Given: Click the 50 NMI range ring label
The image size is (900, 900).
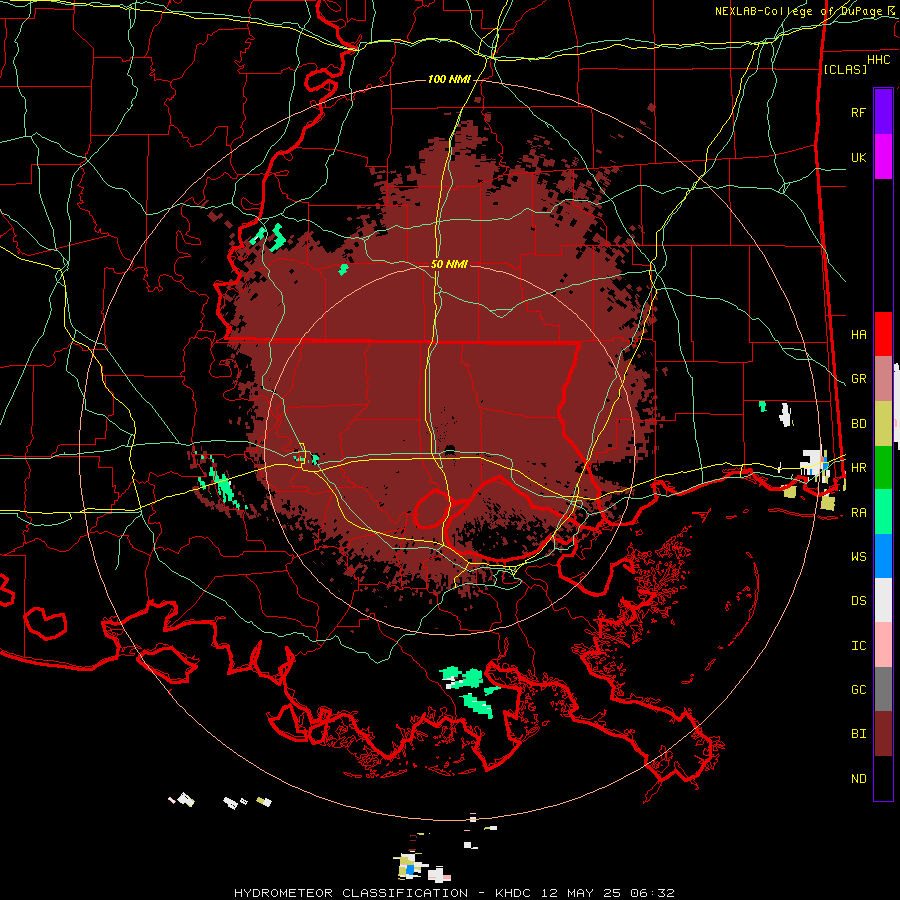Looking at the screenshot, I should pyautogui.click(x=449, y=264).
